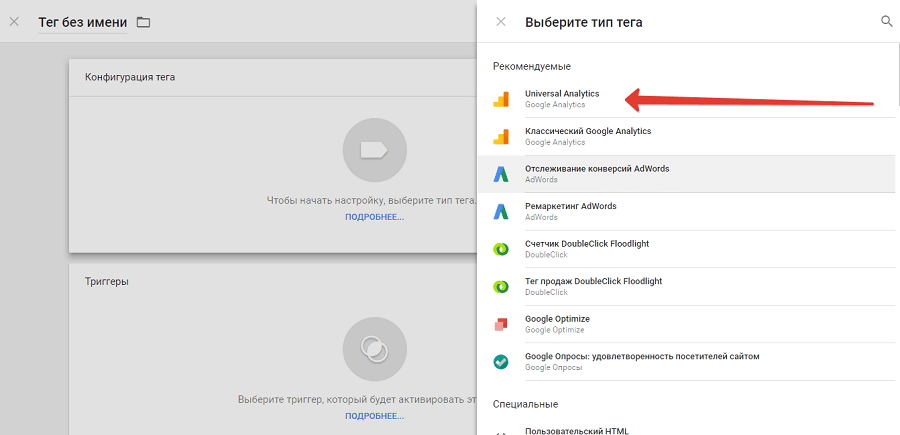This screenshot has width=900, height=435.
Task: Click the Universal Analytics icon
Action: (x=501, y=98)
